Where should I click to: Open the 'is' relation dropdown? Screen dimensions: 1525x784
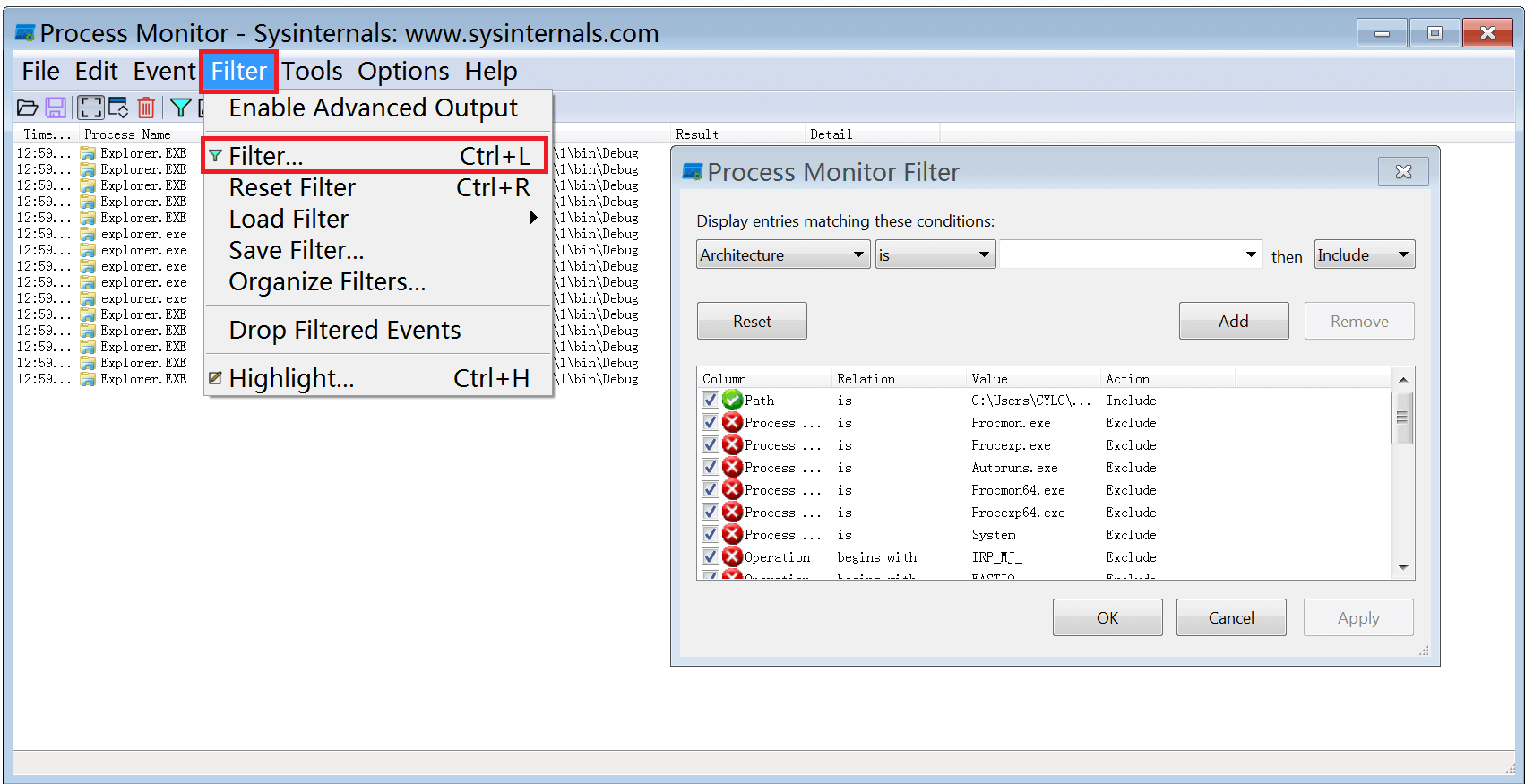point(935,255)
